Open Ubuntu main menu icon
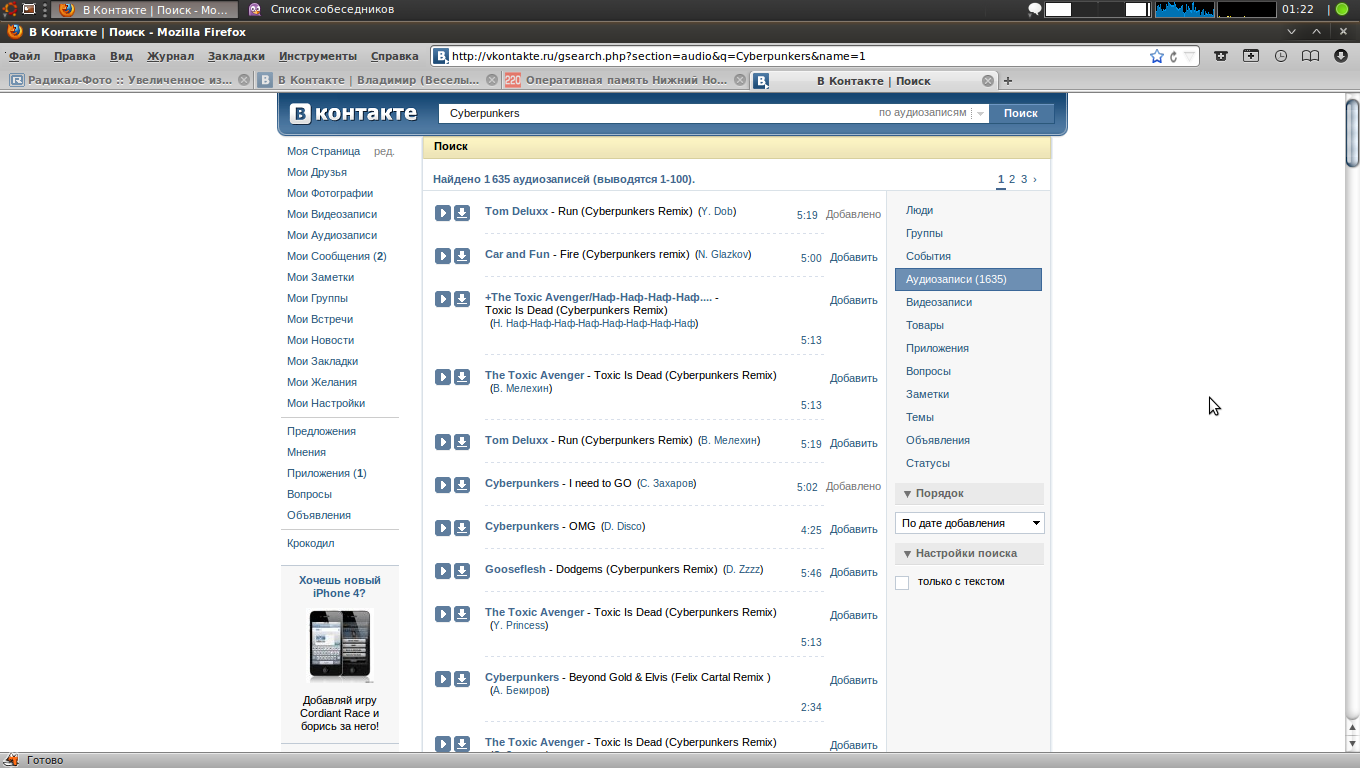 click(8, 9)
